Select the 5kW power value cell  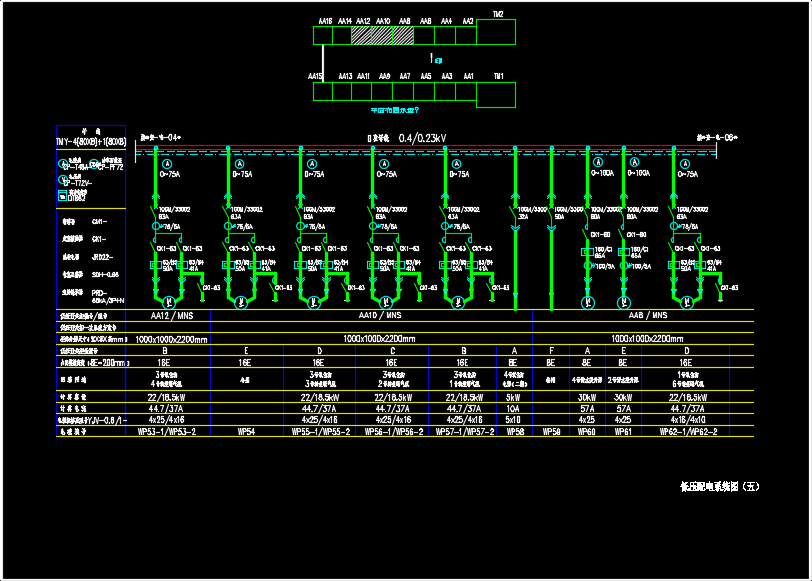click(514, 397)
